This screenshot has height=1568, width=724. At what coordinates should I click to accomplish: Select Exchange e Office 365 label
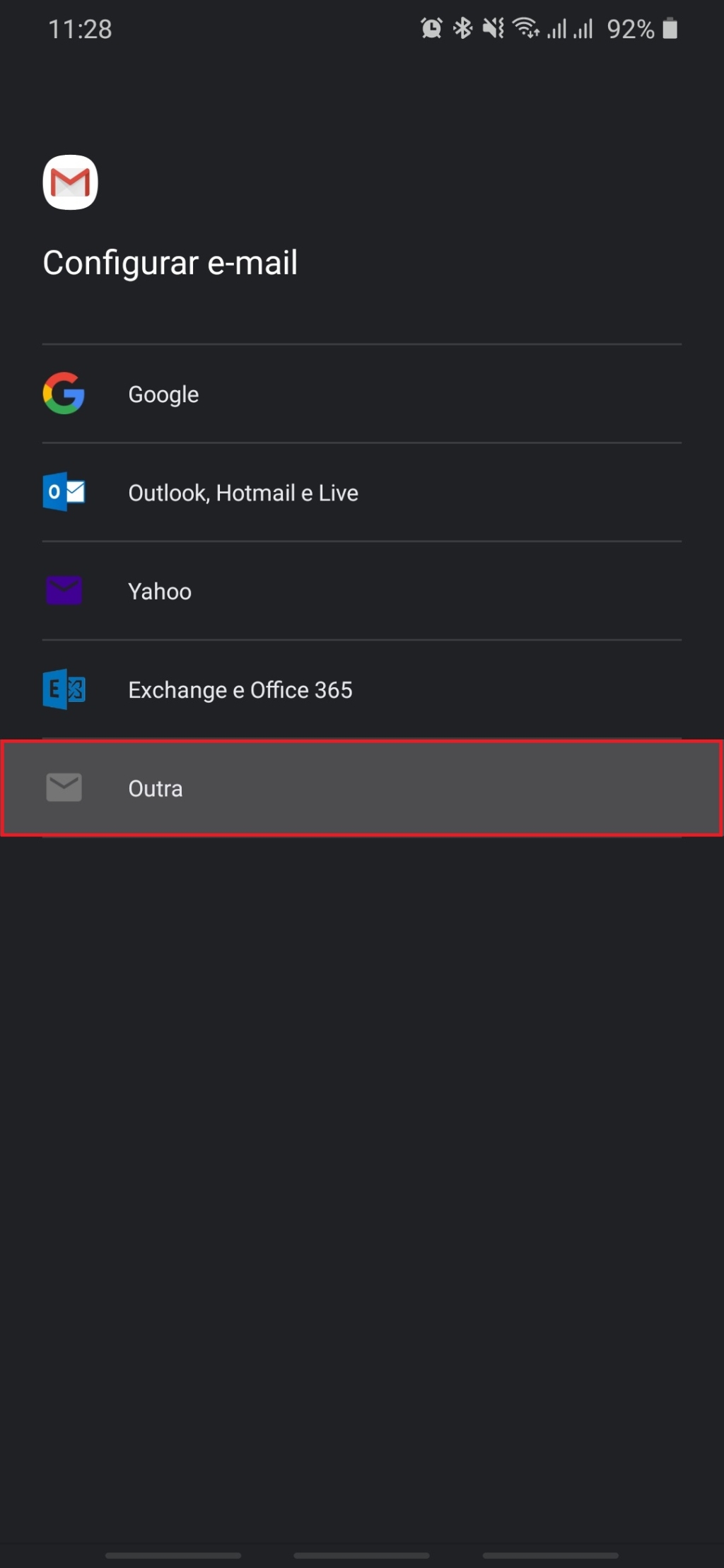(240, 690)
